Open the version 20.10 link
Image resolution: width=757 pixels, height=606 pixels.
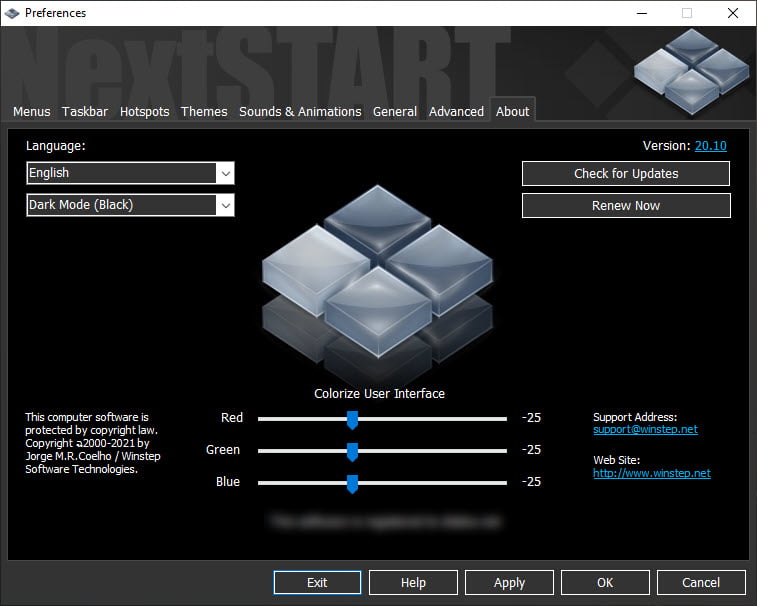point(710,146)
